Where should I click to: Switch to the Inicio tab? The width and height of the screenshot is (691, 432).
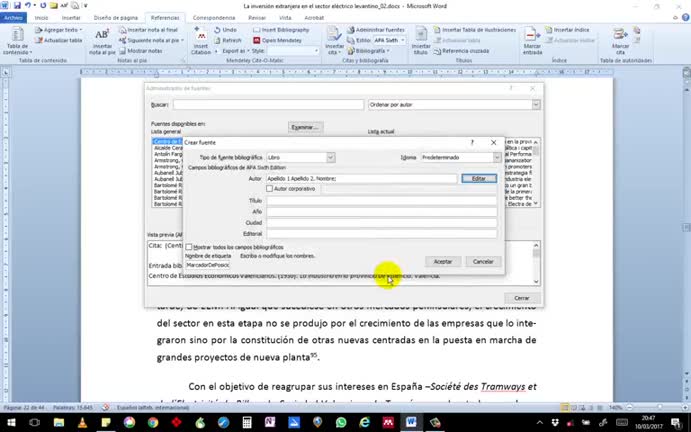[41, 18]
